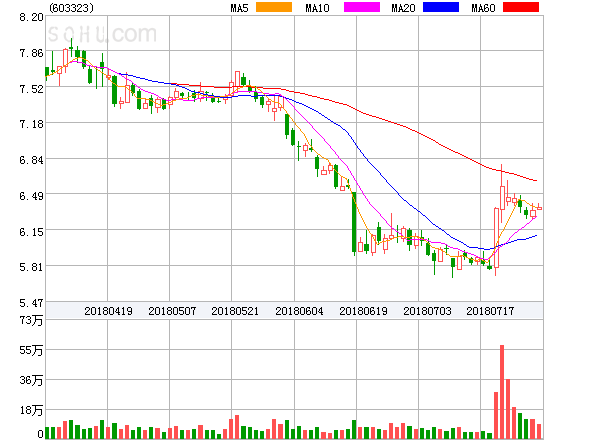Click the MA20 legend label
Screen dimensions: 600x440
[403, 8]
